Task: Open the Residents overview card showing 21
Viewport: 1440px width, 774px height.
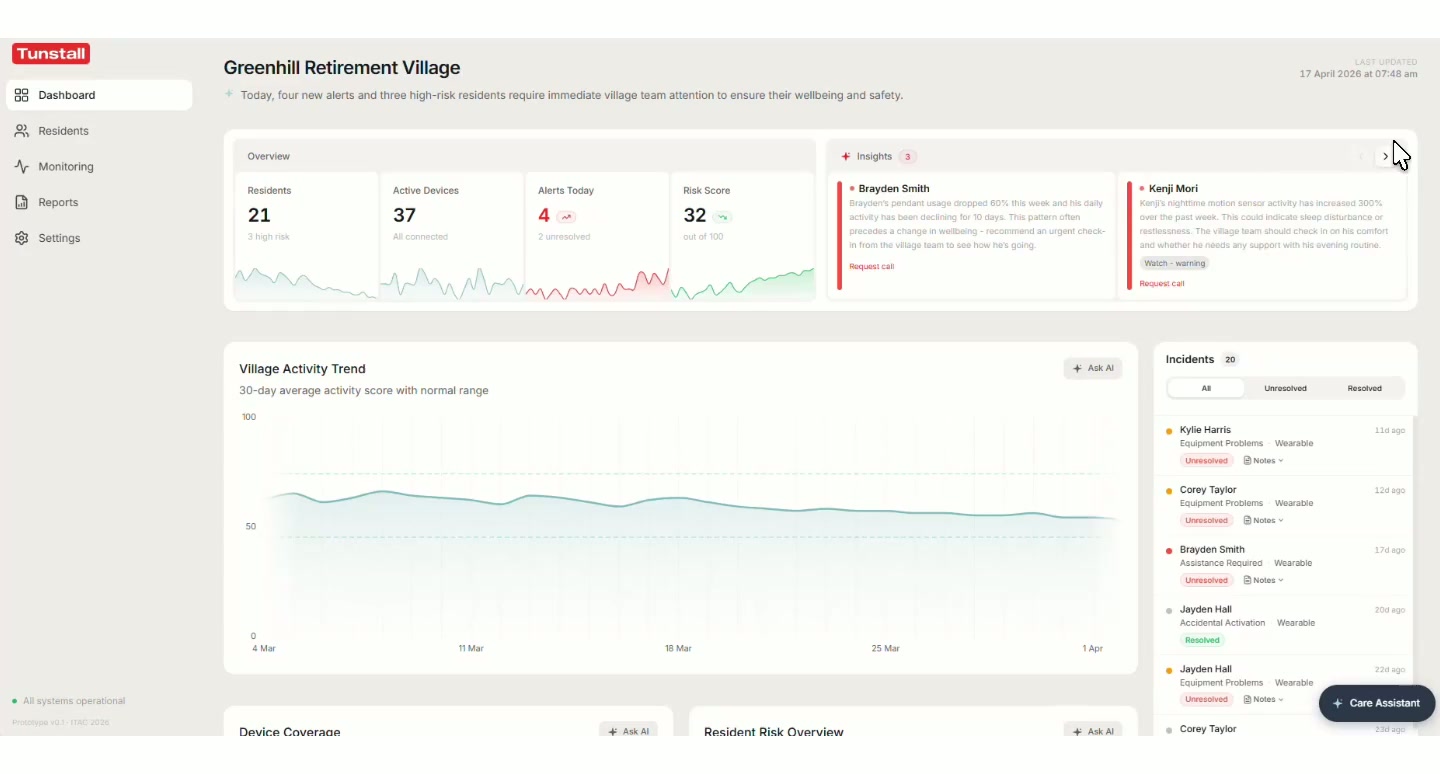Action: coord(306,237)
